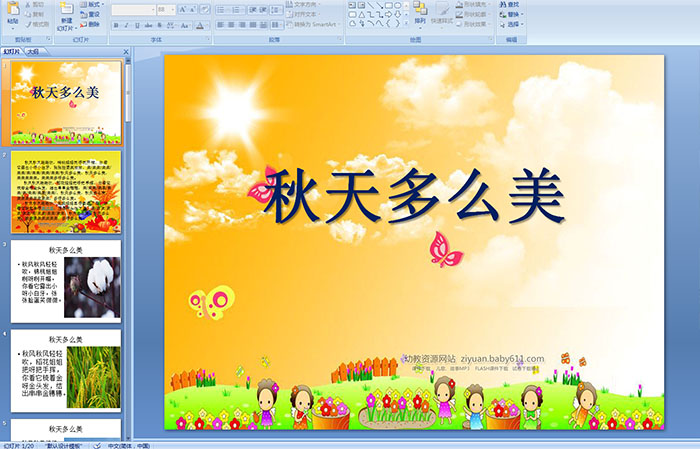Switch to the Slides (幻灯片) pane tab

coord(12,52)
